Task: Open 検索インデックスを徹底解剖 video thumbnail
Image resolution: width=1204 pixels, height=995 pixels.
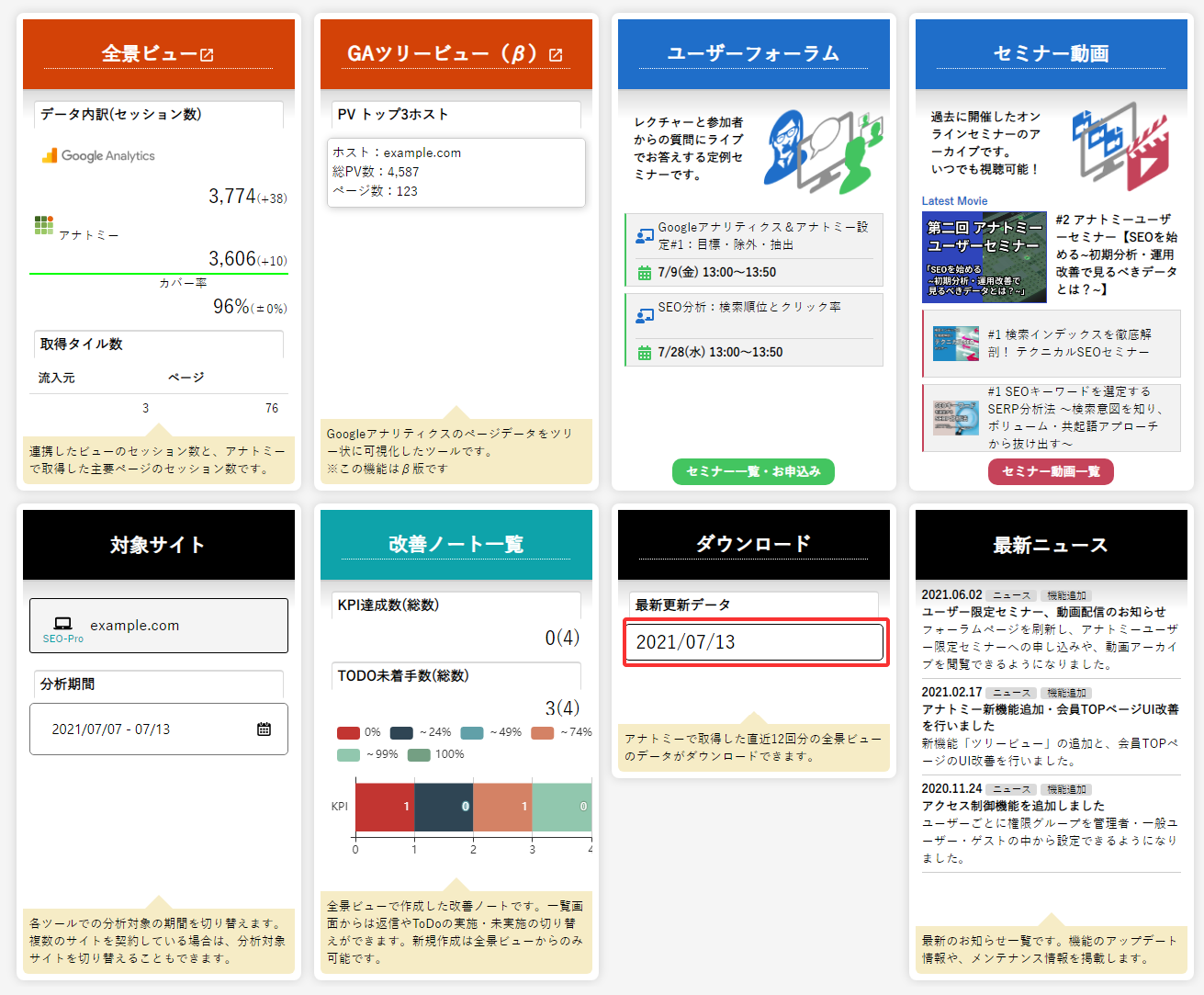Action: (x=955, y=343)
